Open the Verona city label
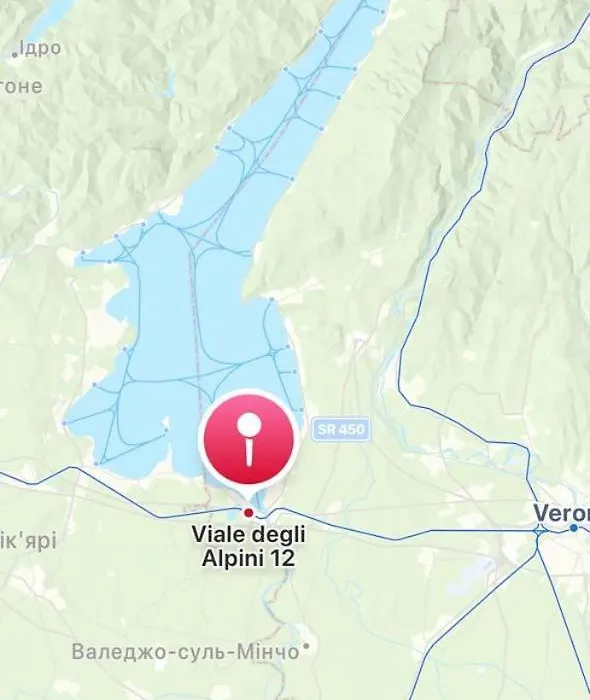Viewport: 590px width, 700px height. [x=562, y=512]
